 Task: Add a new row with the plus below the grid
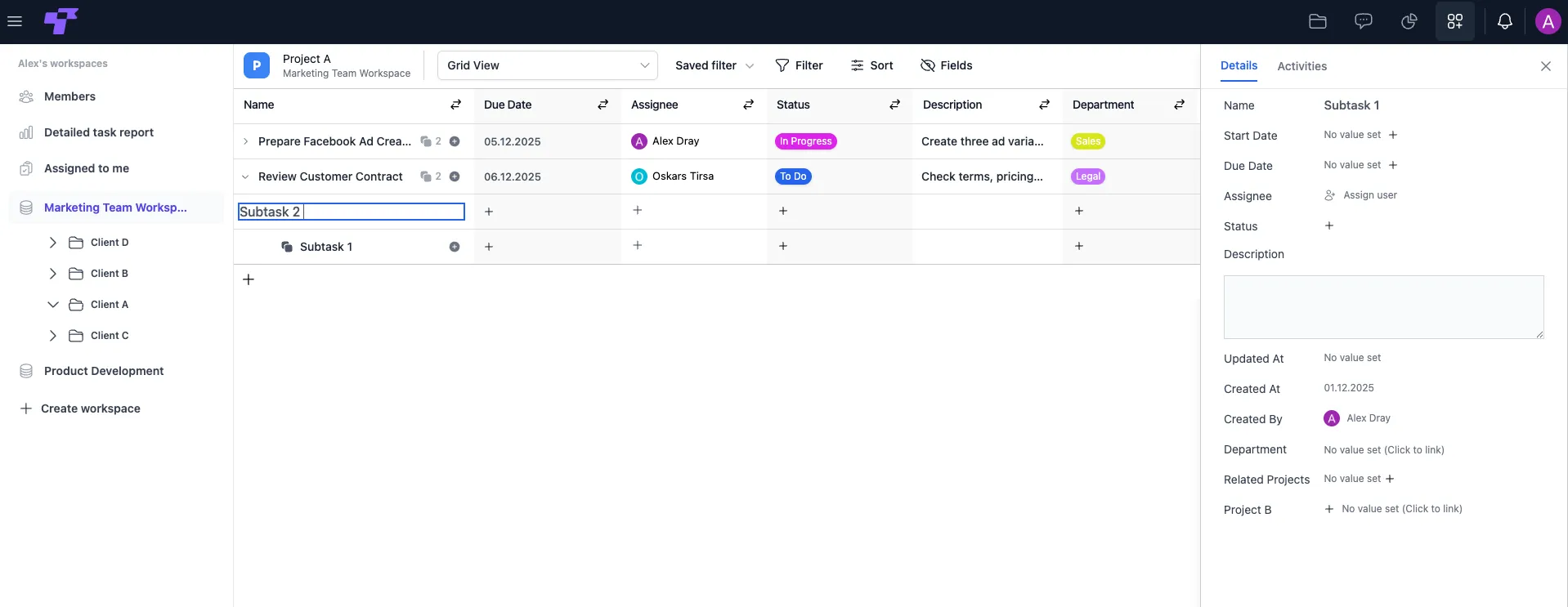(249, 279)
